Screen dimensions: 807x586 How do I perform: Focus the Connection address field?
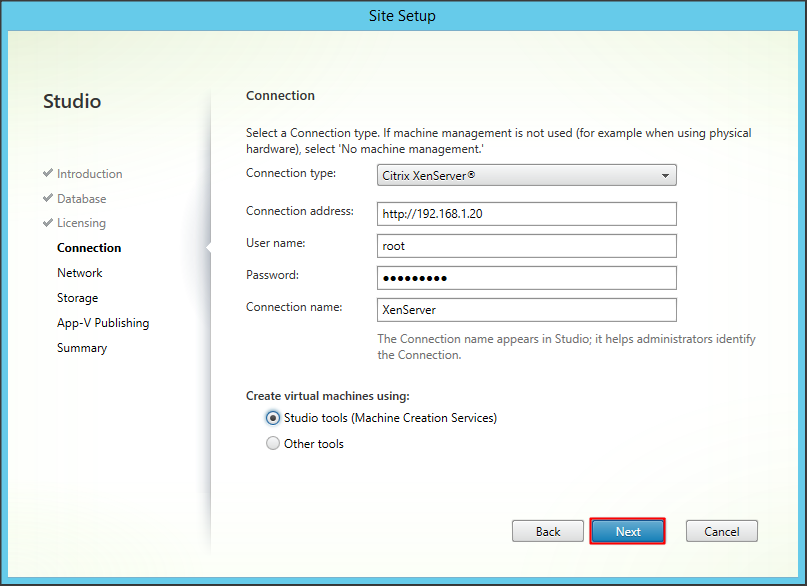click(x=527, y=214)
